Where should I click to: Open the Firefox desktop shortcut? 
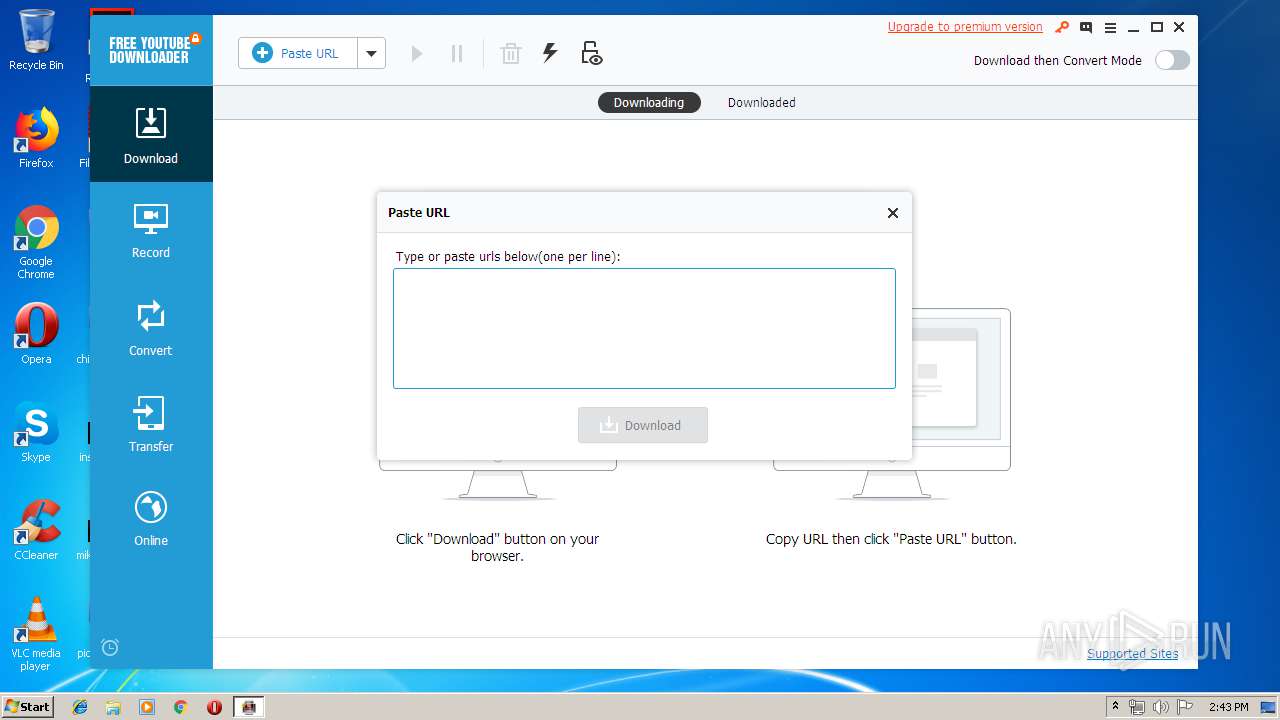(x=36, y=137)
